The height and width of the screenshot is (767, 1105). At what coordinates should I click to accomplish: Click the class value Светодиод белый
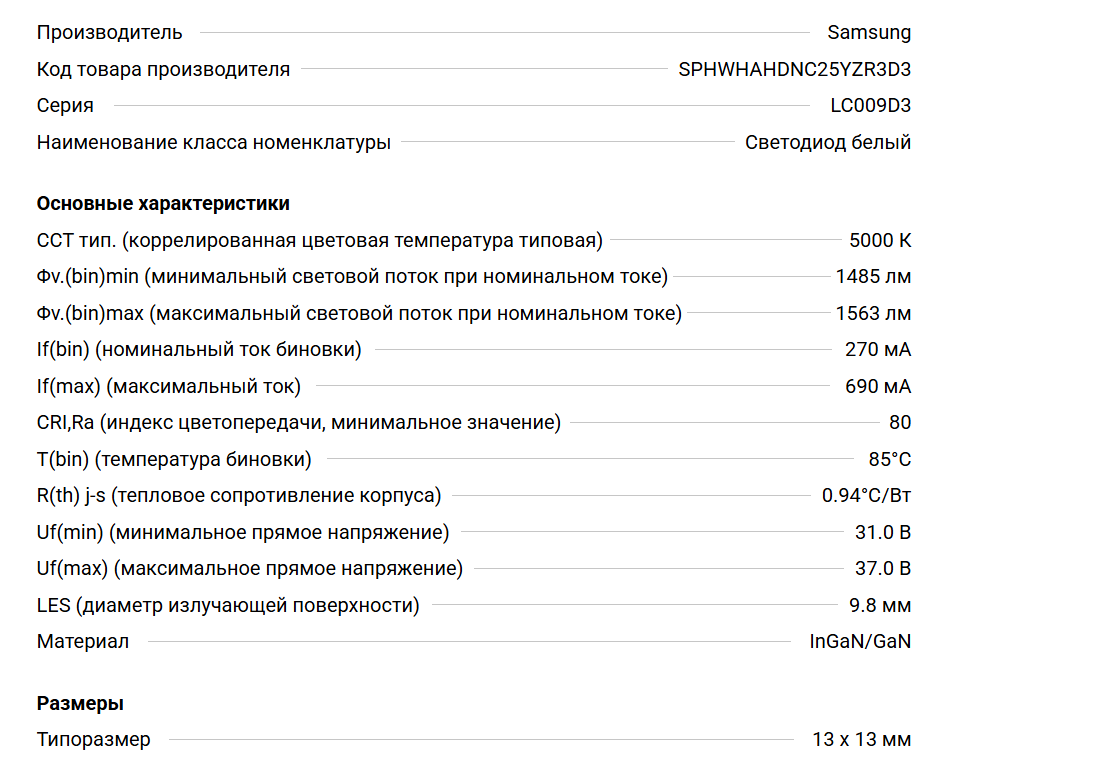(827, 142)
